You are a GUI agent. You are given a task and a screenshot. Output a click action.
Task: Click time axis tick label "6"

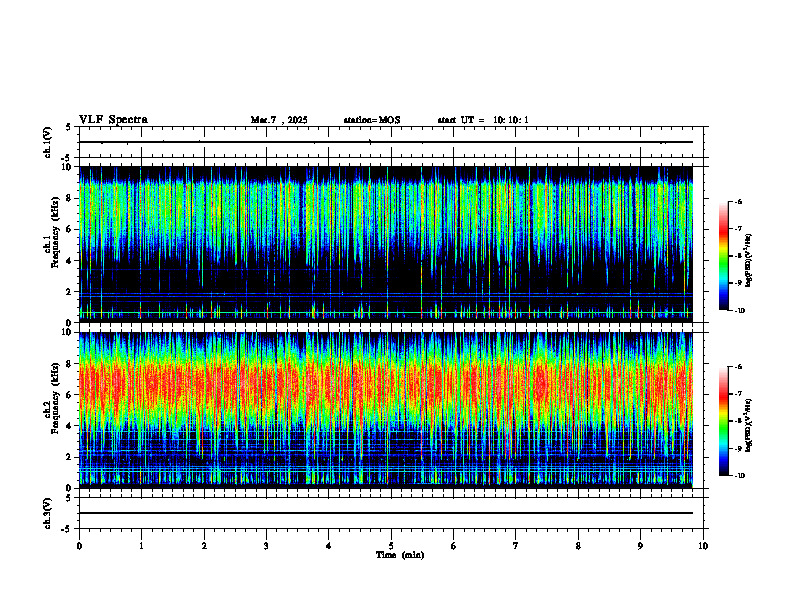point(454,546)
